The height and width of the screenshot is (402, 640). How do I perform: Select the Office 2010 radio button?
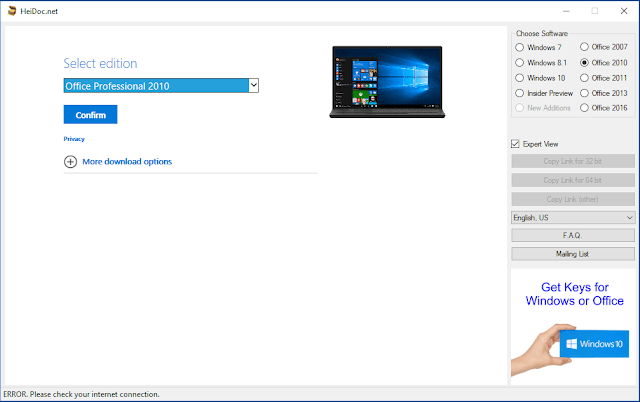[584, 62]
